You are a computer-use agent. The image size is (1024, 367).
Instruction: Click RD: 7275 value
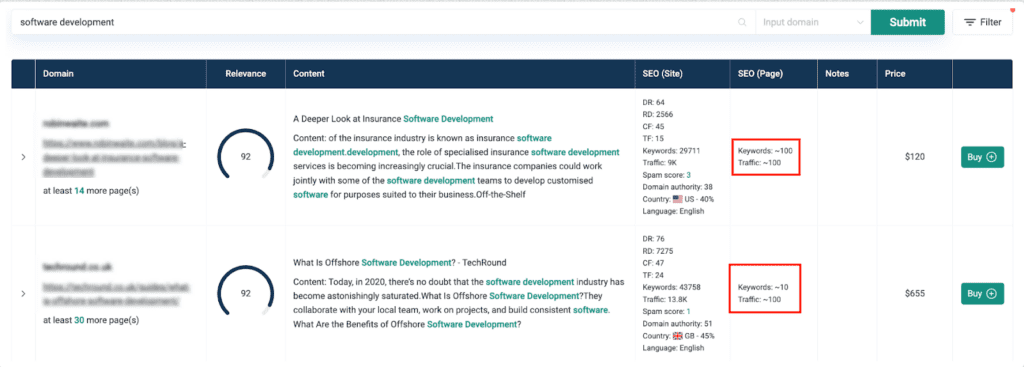(x=658, y=251)
